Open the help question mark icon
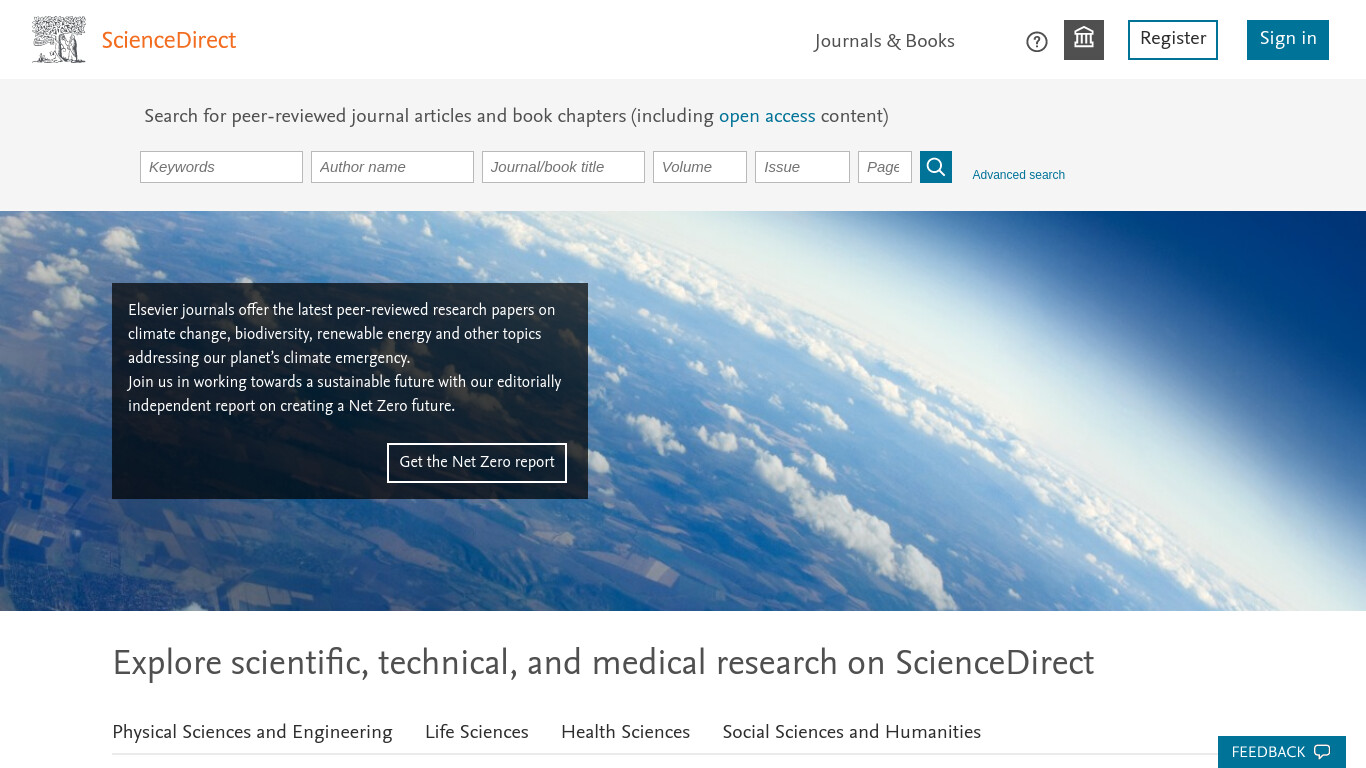The height and width of the screenshot is (768, 1366). pos(1037,42)
